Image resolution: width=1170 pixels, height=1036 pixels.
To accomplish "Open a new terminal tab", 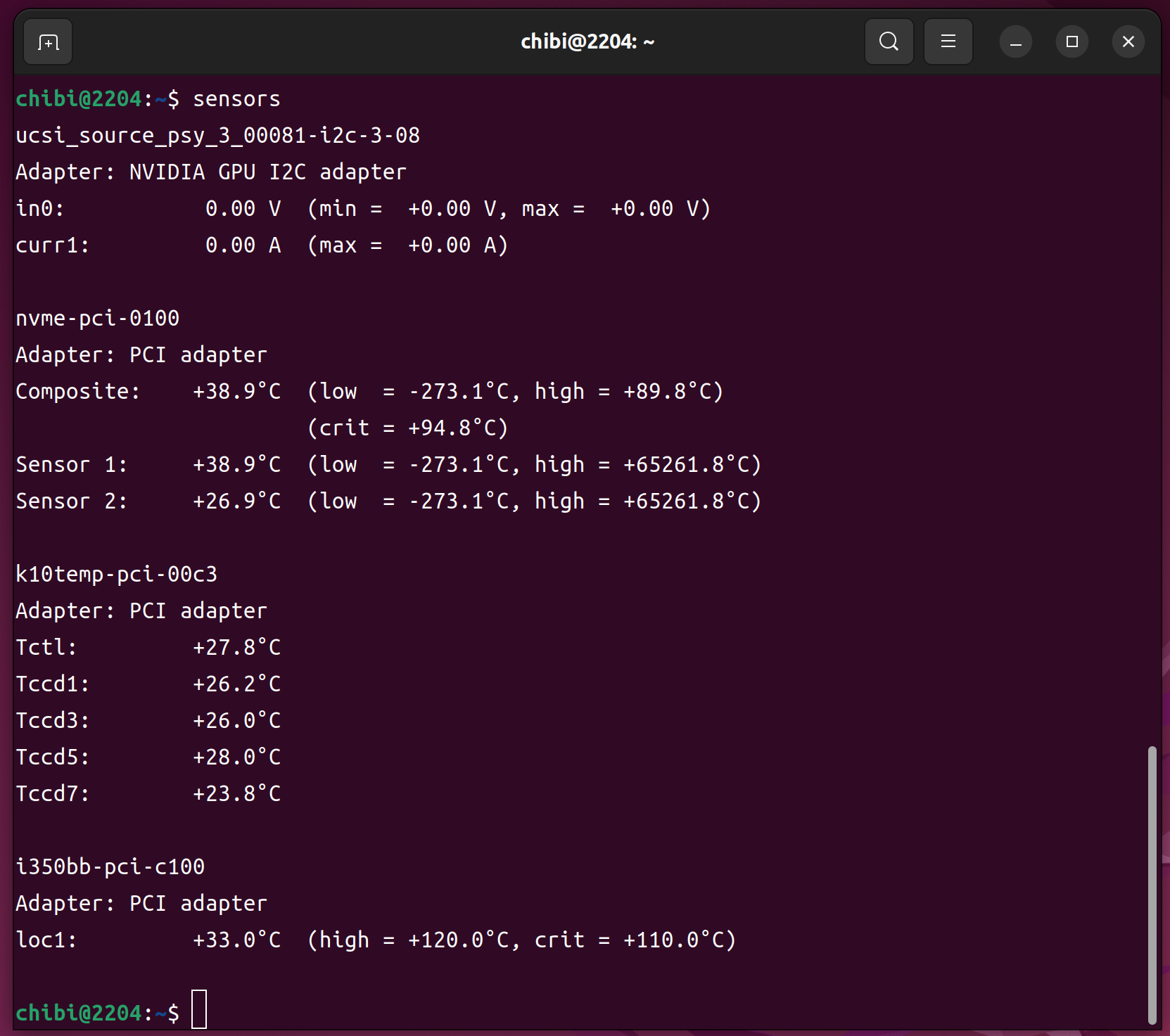I will tap(48, 42).
